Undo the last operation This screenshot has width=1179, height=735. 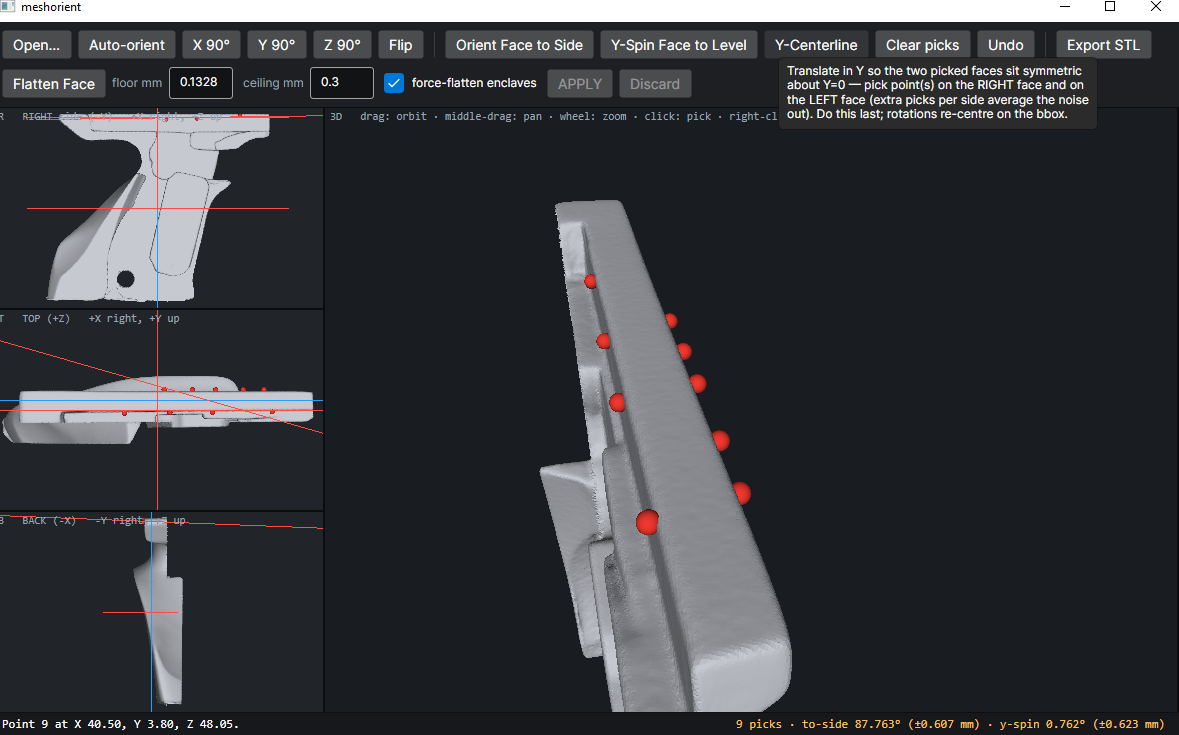tap(1005, 45)
